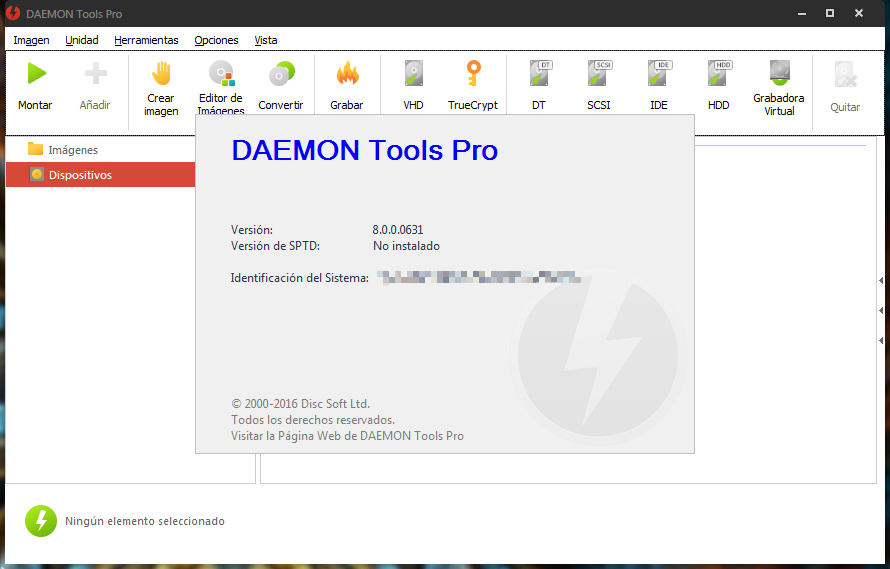Click 'Ningún elemento seleccionado' status text
Viewport: 890px width, 569px height.
(145, 521)
